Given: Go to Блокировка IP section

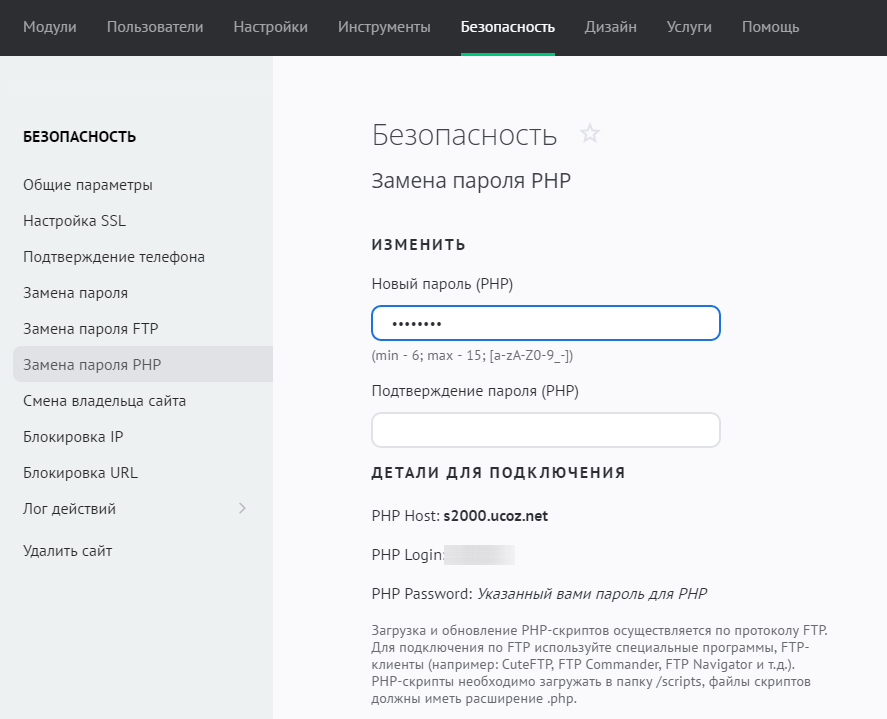Looking at the screenshot, I should 73,437.
